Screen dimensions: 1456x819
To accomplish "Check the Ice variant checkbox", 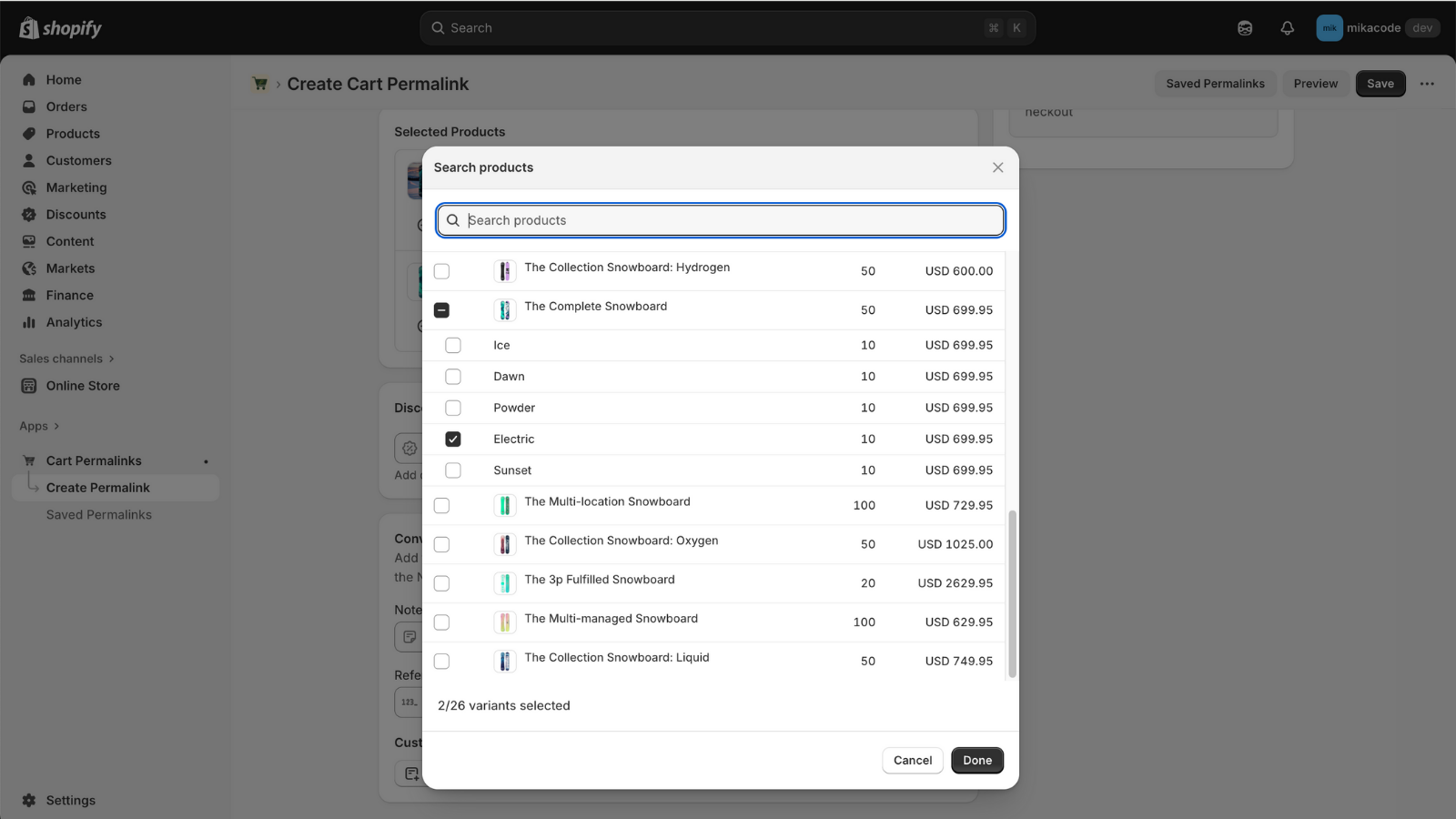I will (x=453, y=345).
